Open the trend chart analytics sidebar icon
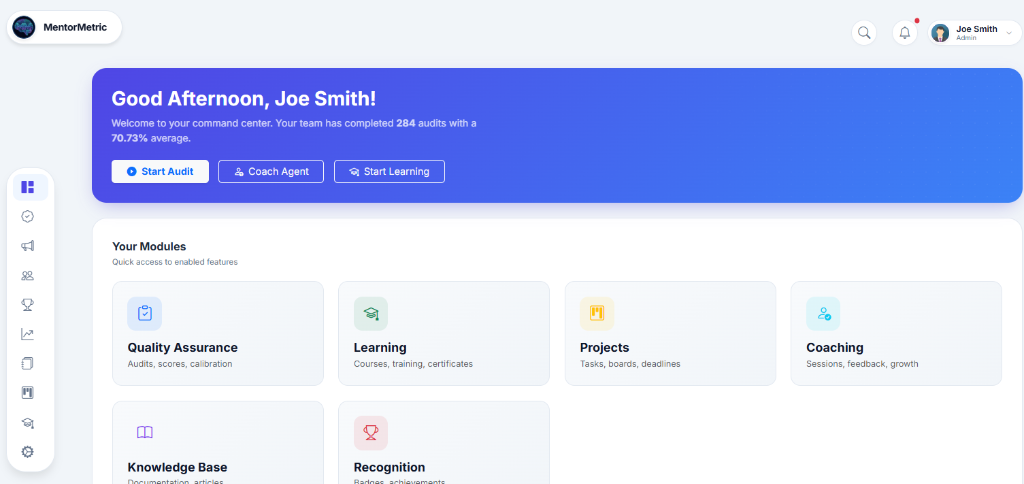This screenshot has width=1024, height=484. 28,334
